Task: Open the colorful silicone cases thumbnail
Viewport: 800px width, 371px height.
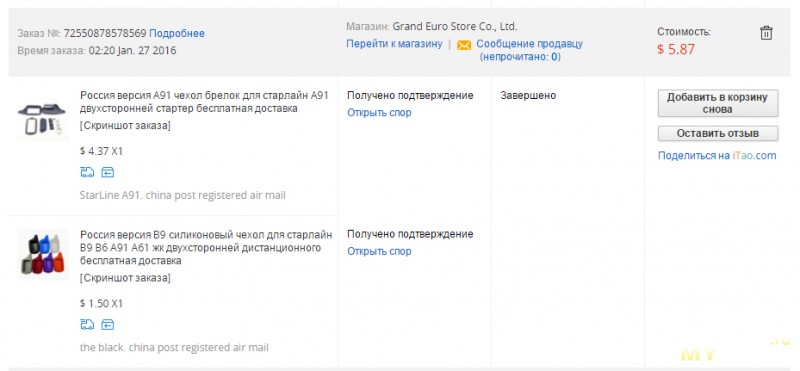Action: click(42, 254)
